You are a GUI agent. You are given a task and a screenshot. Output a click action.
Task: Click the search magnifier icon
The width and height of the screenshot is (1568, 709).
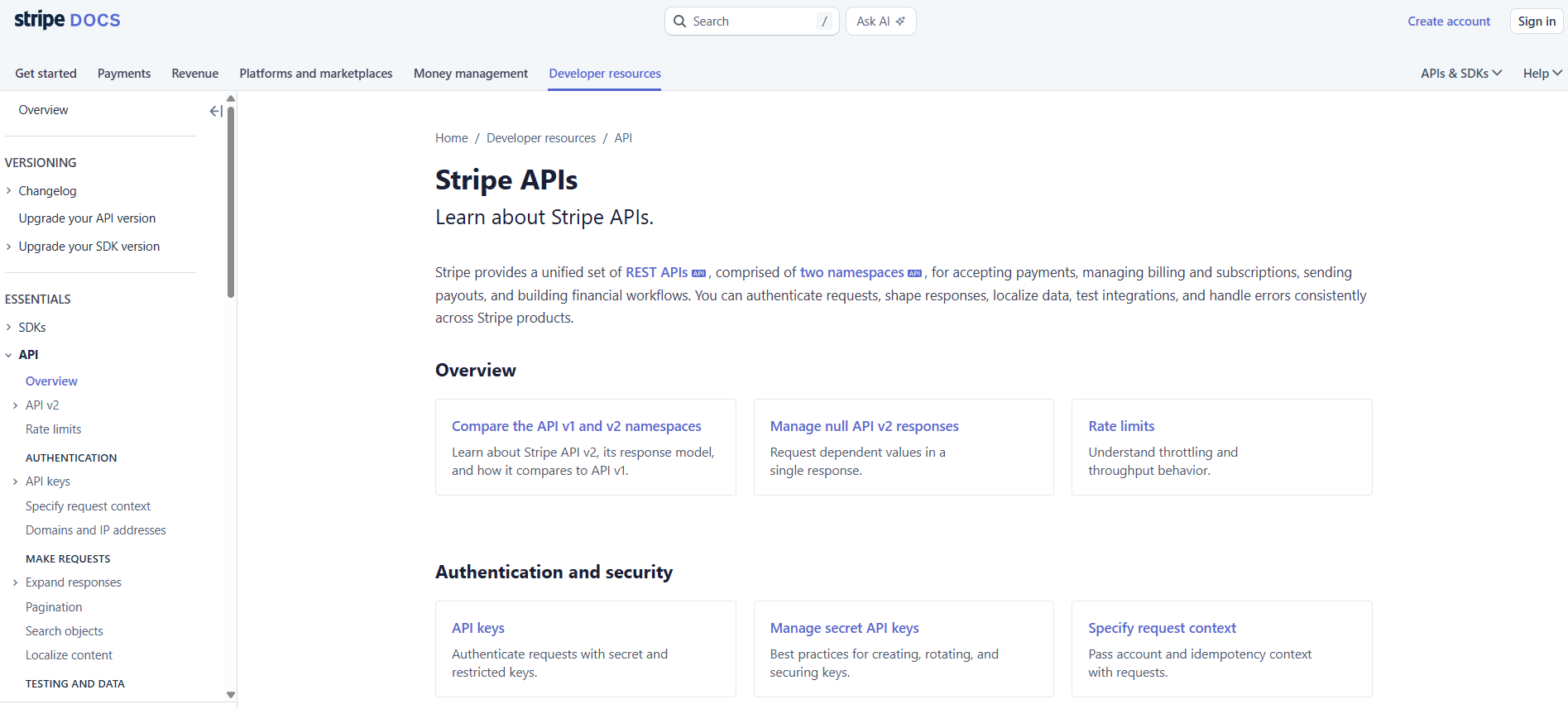[679, 22]
